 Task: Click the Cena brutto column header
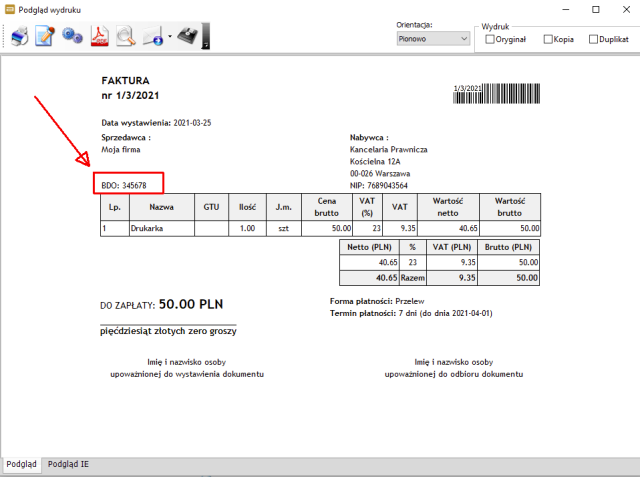[327, 207]
